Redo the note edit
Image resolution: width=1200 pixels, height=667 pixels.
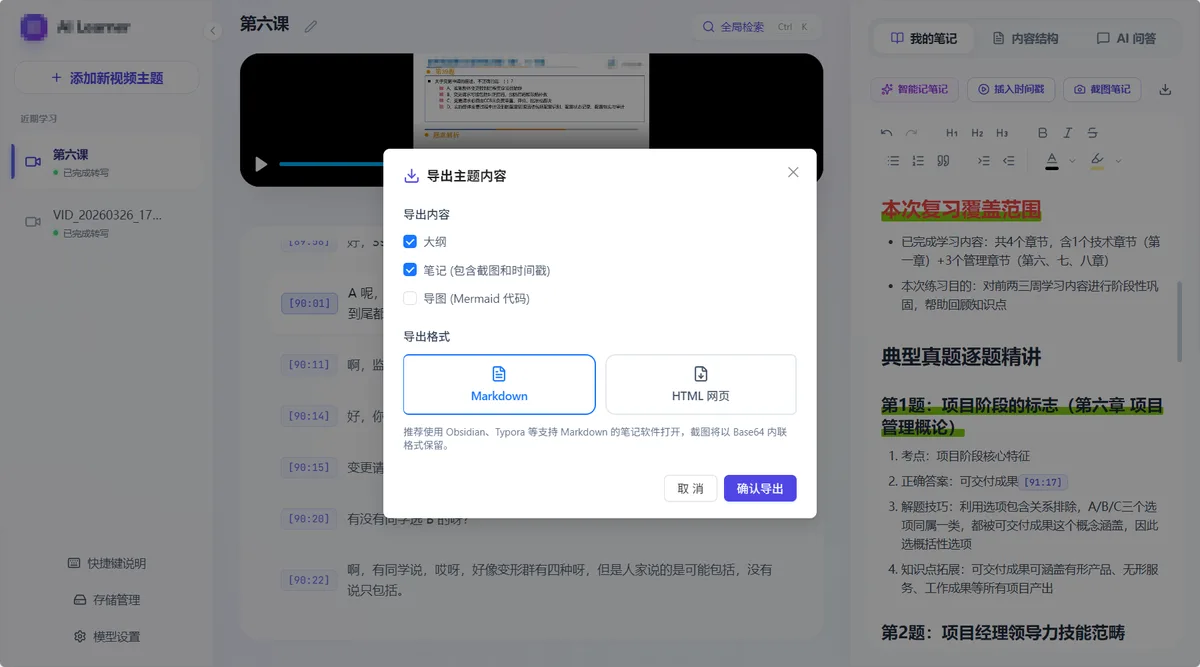coord(911,133)
